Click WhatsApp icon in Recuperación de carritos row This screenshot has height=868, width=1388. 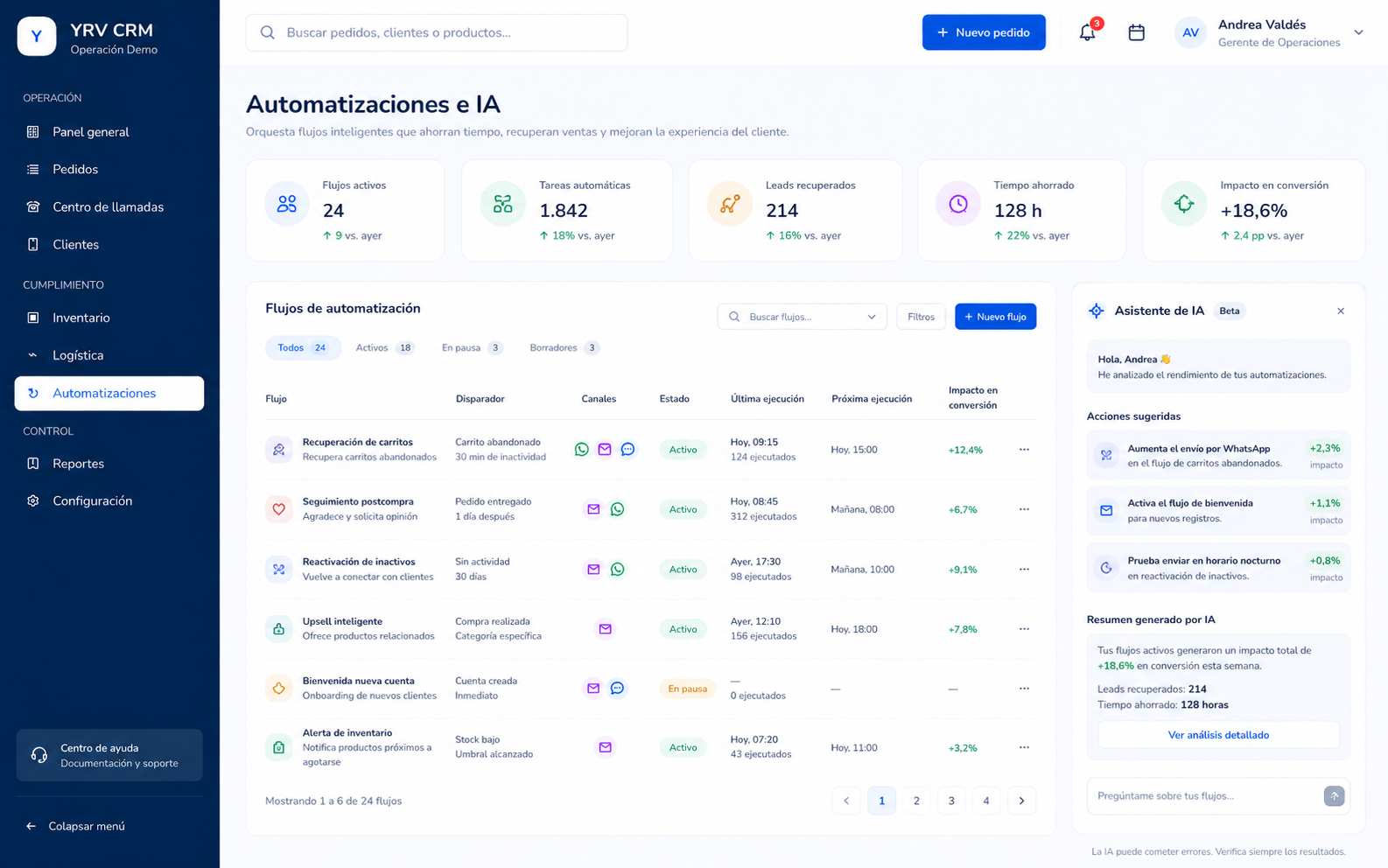pos(582,449)
